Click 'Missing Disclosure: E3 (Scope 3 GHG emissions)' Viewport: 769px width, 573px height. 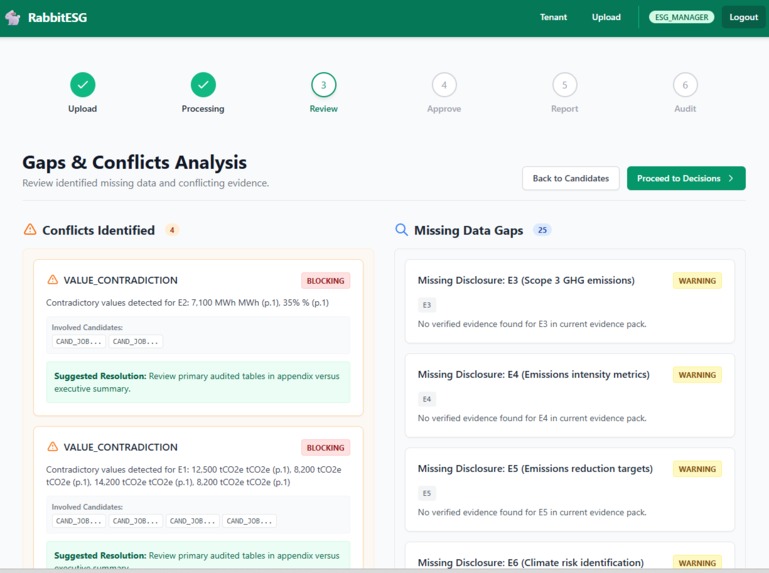(x=526, y=280)
